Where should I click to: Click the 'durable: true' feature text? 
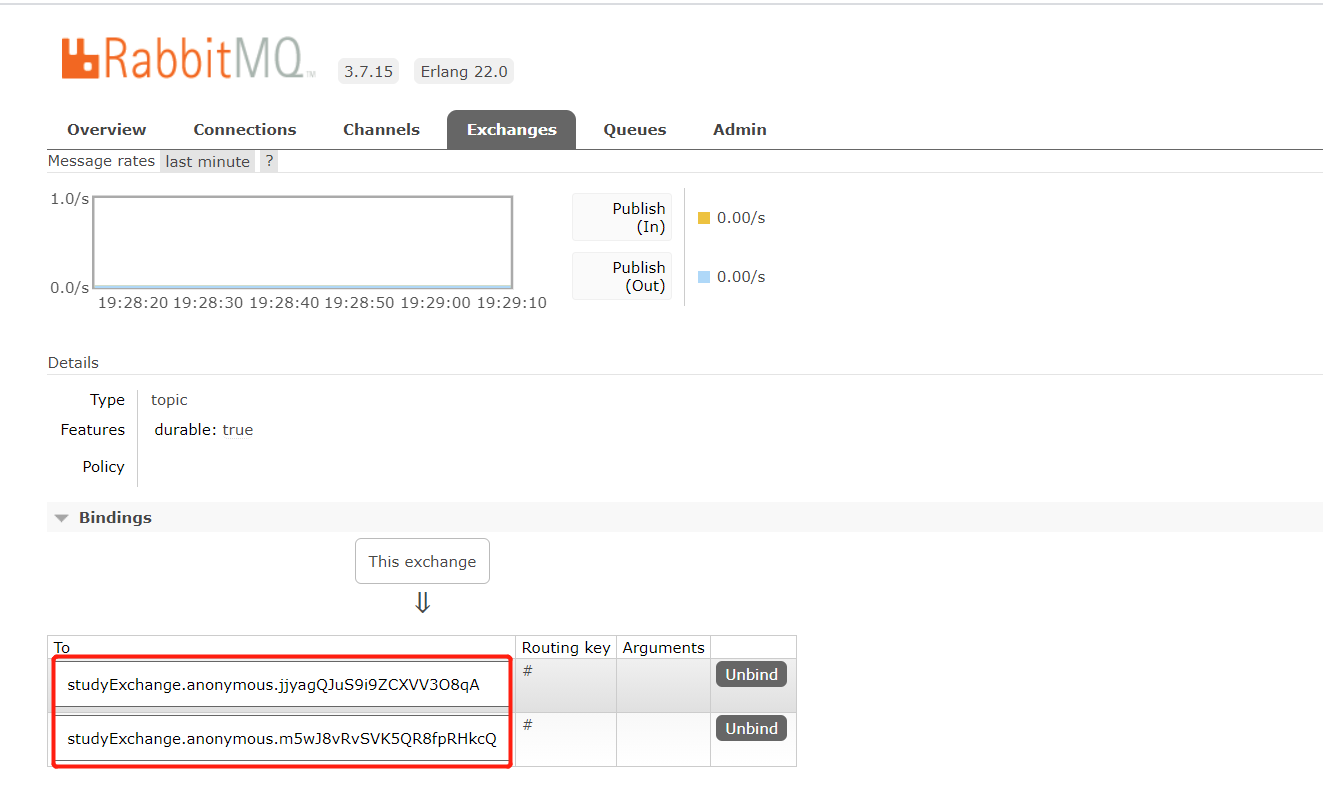coord(204,430)
